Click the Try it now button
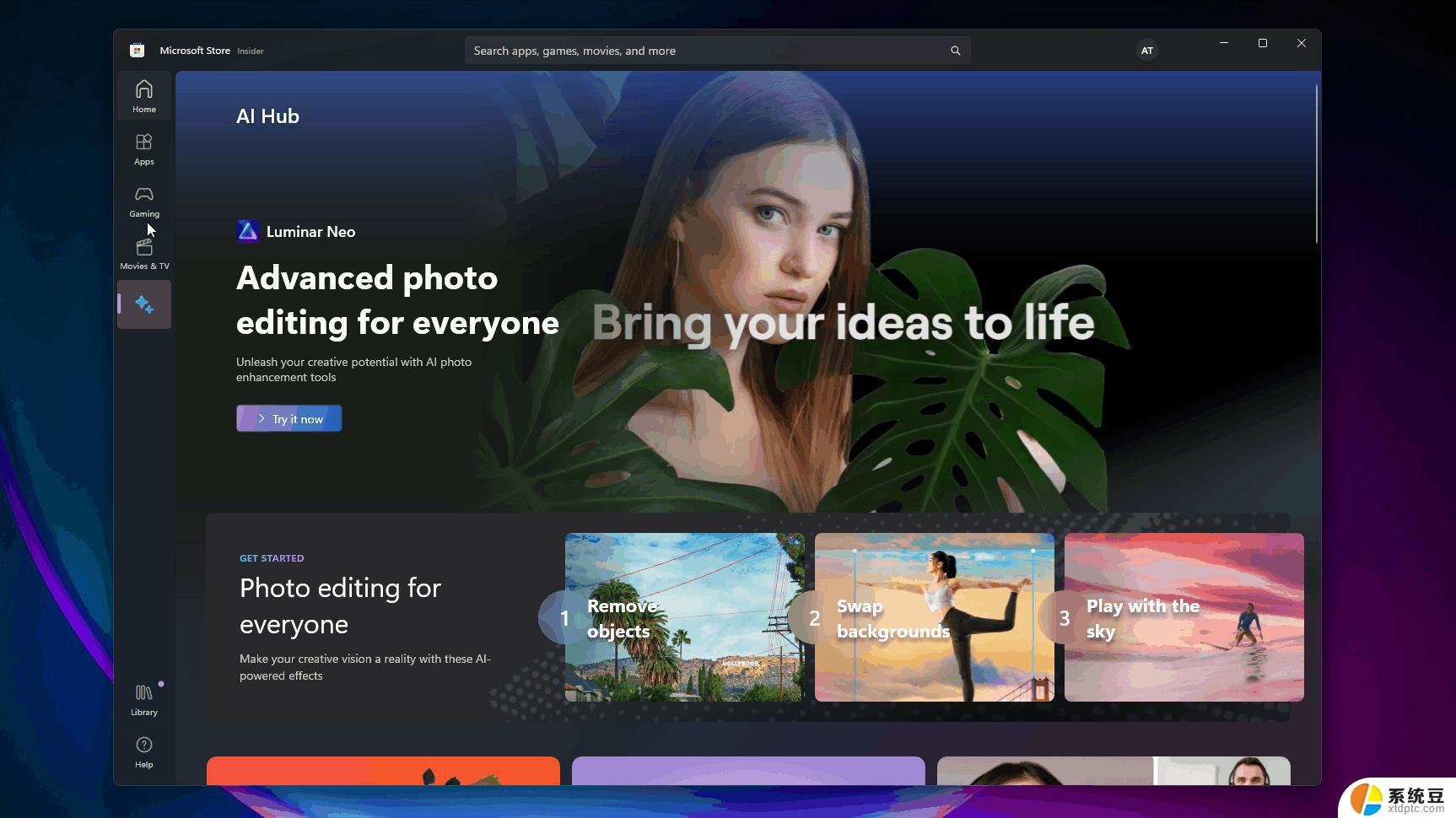The image size is (1456, 818). click(289, 418)
